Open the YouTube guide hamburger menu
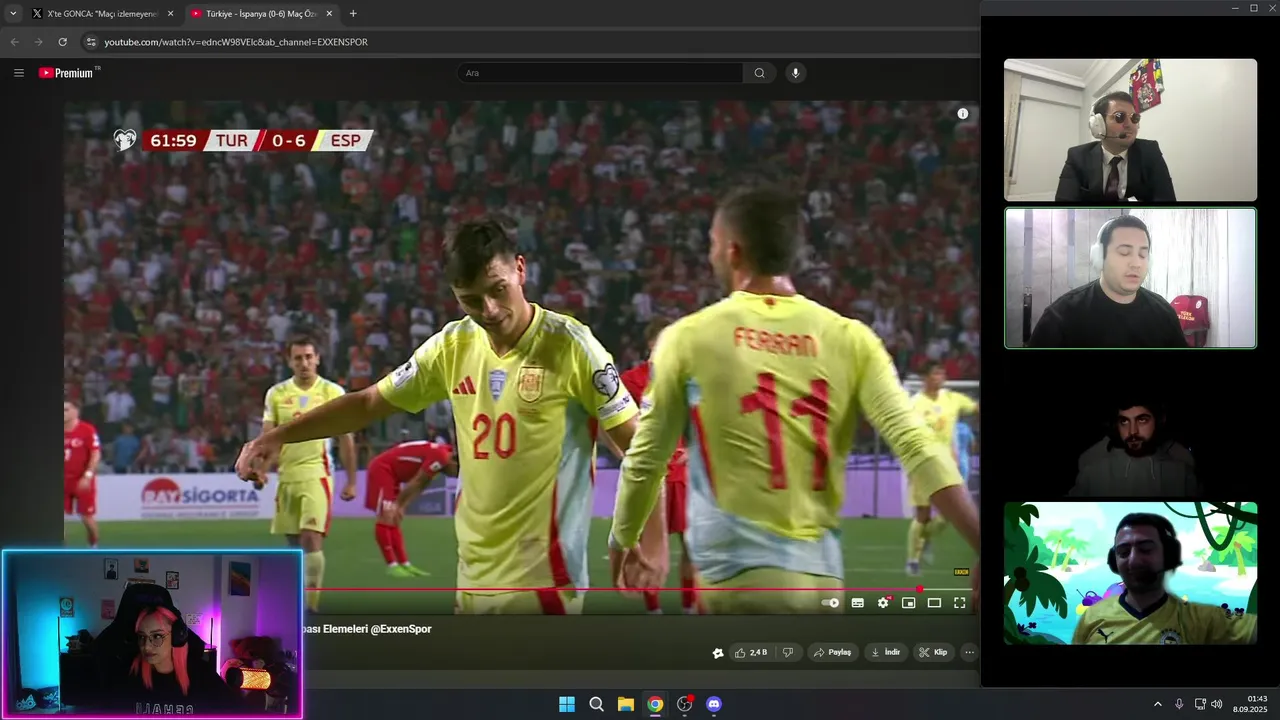1280x720 pixels. tap(19, 73)
